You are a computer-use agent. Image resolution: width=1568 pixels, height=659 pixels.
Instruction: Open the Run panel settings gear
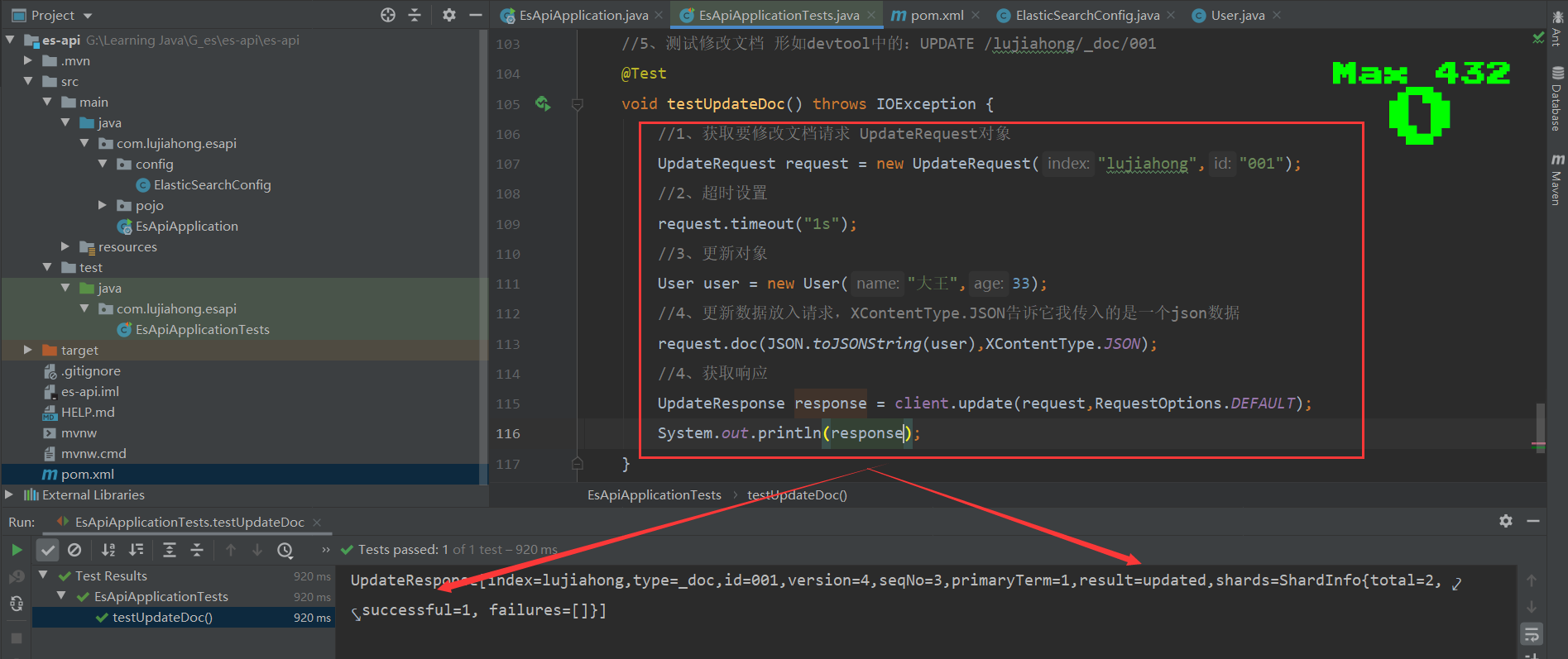pos(1505,521)
